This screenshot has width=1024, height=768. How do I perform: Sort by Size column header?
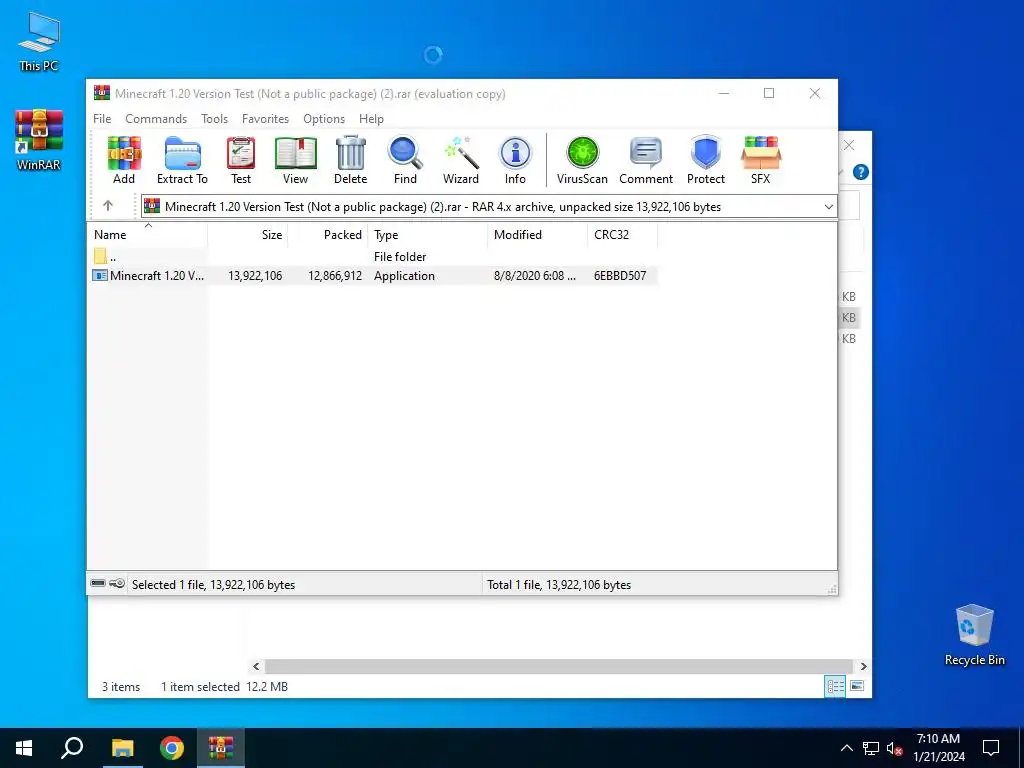[x=248, y=235]
